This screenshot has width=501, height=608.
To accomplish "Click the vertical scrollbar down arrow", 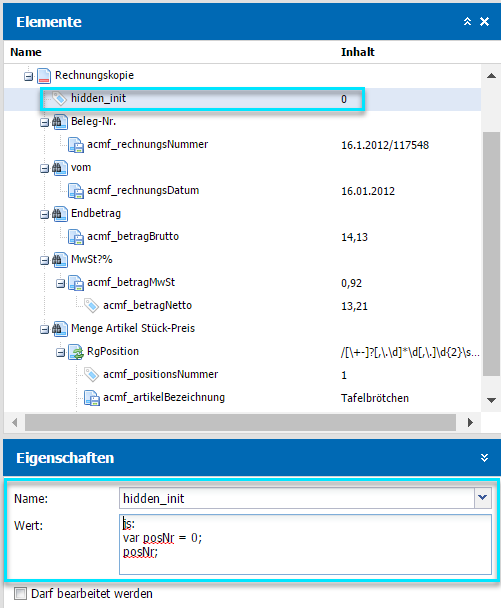I will pyautogui.click(x=491, y=400).
